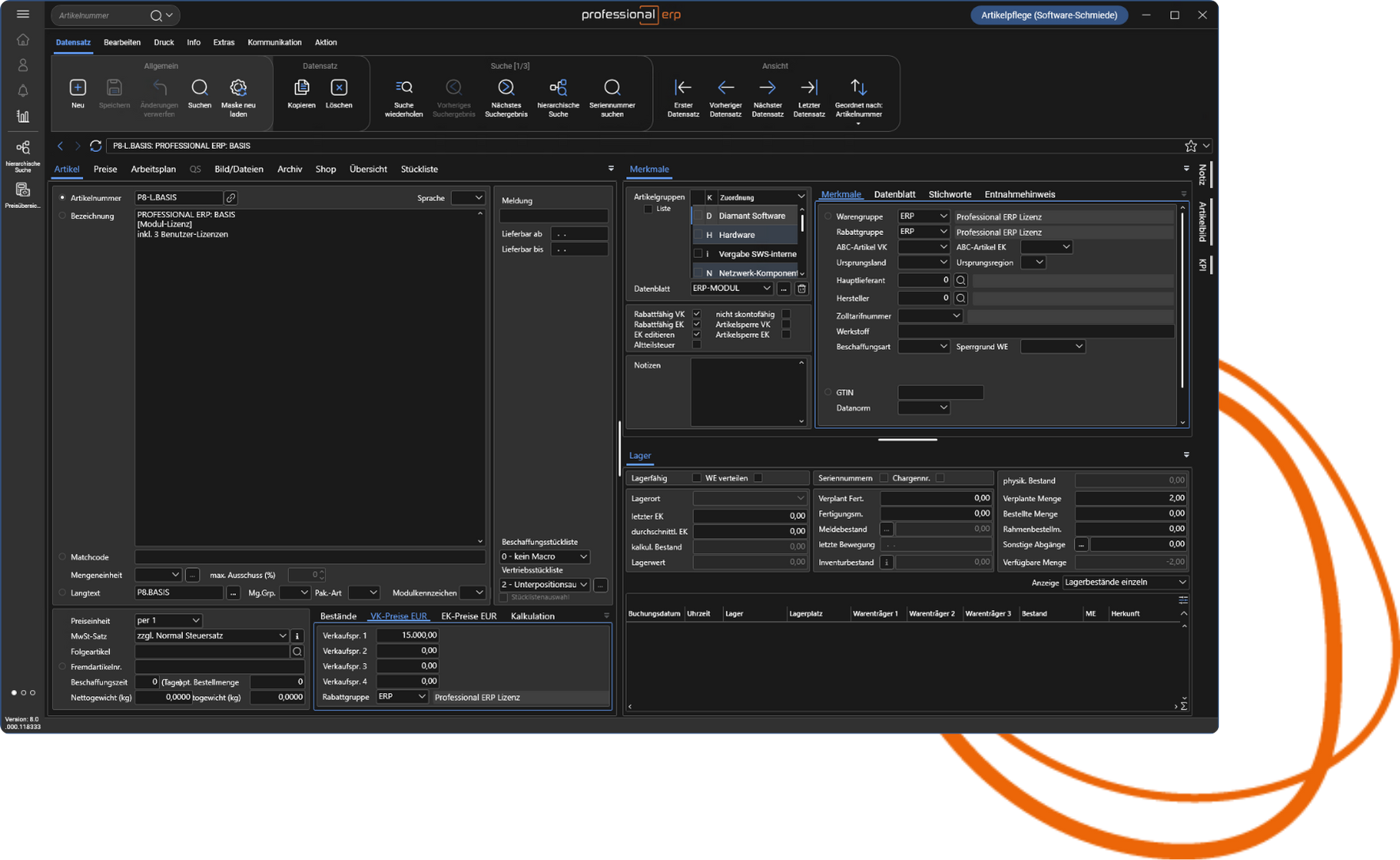Click the Löschen delete record icon
Screen dimensions: 1400x860
(x=339, y=88)
